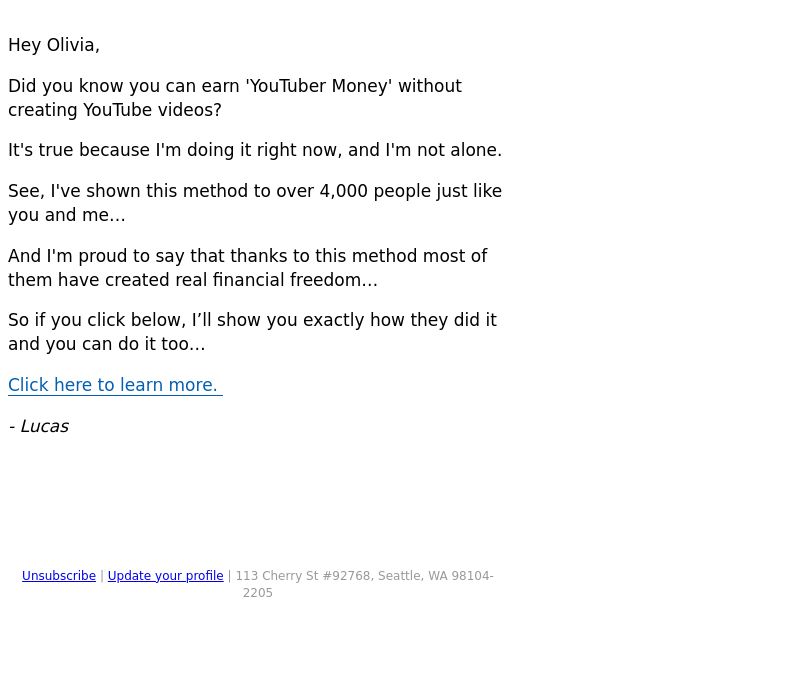Click the sentence starting "So if you click below"
The height and width of the screenshot is (679, 800).
tap(252, 332)
